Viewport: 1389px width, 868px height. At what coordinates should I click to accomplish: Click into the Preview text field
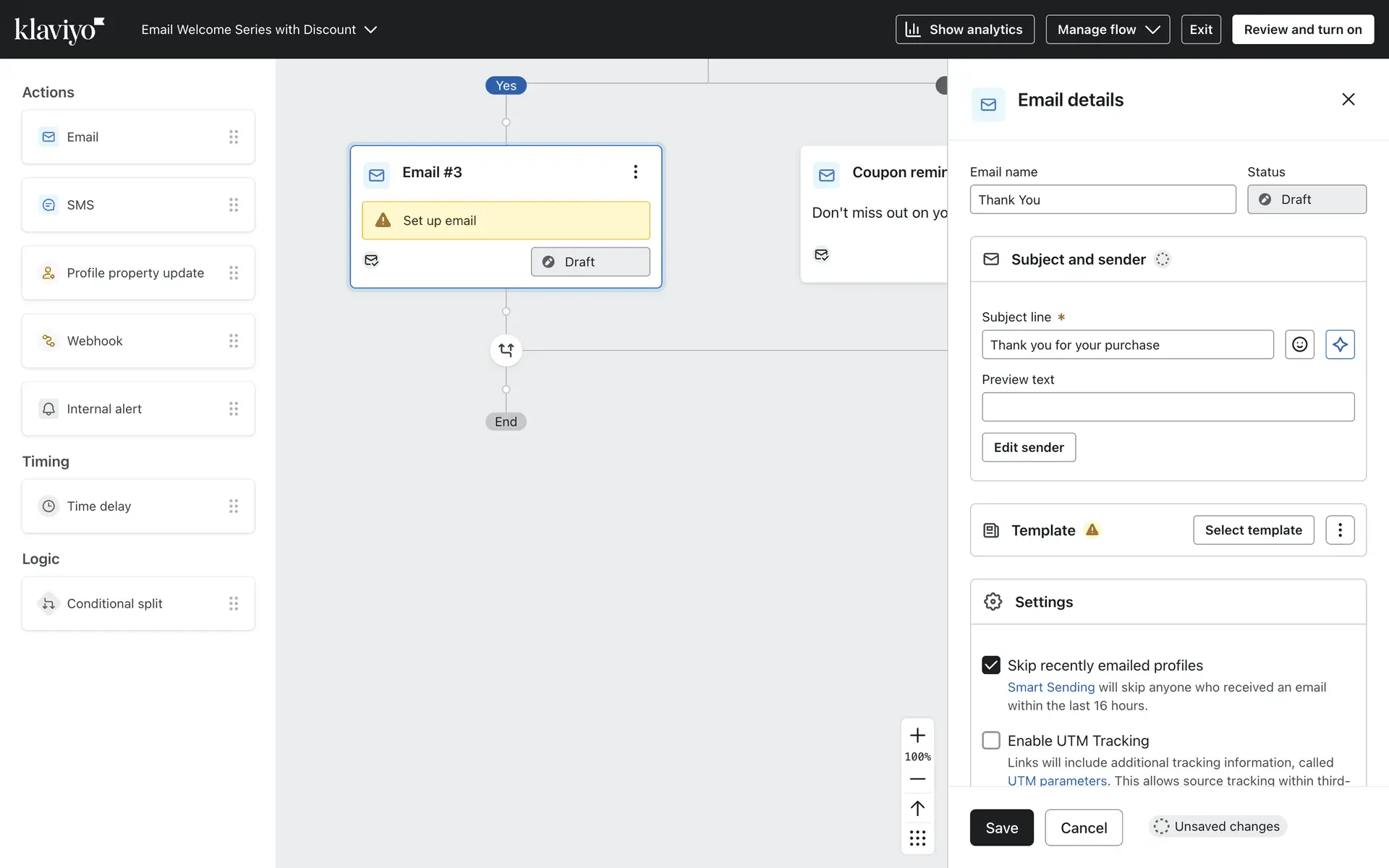tap(1168, 407)
